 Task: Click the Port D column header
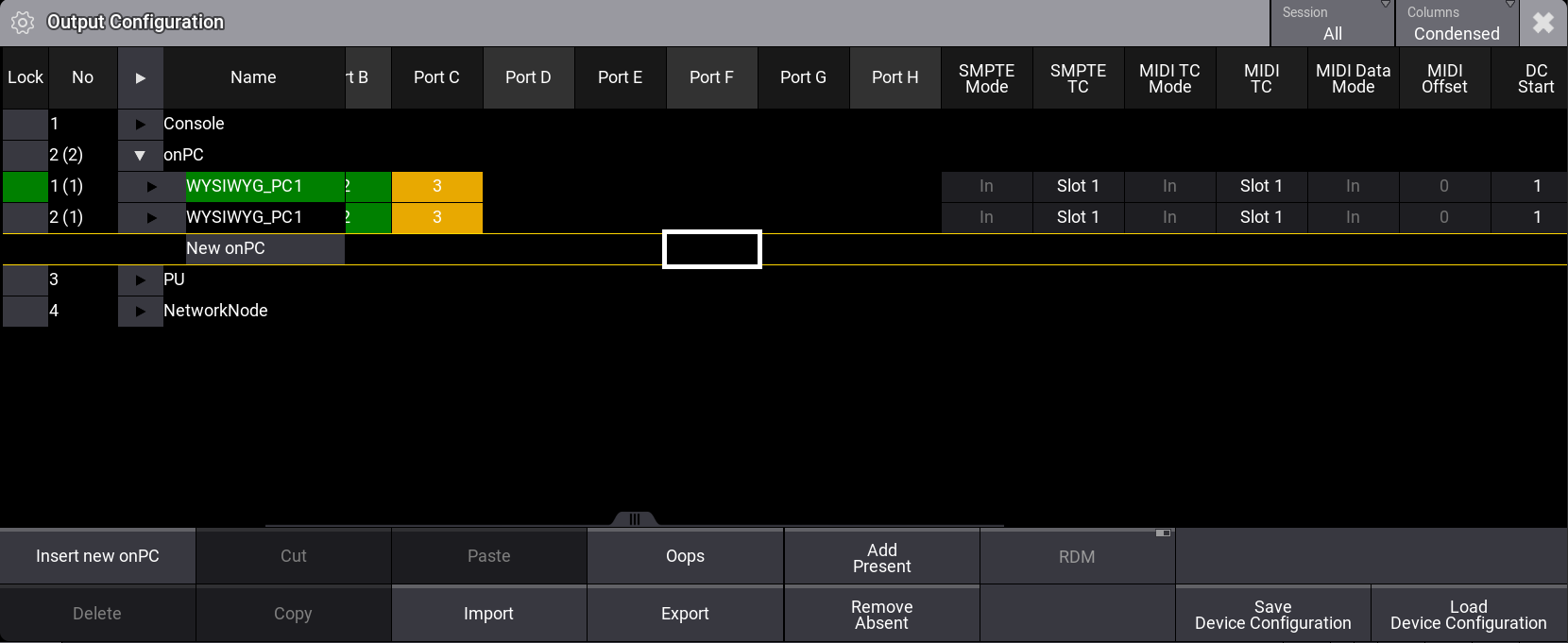click(528, 77)
